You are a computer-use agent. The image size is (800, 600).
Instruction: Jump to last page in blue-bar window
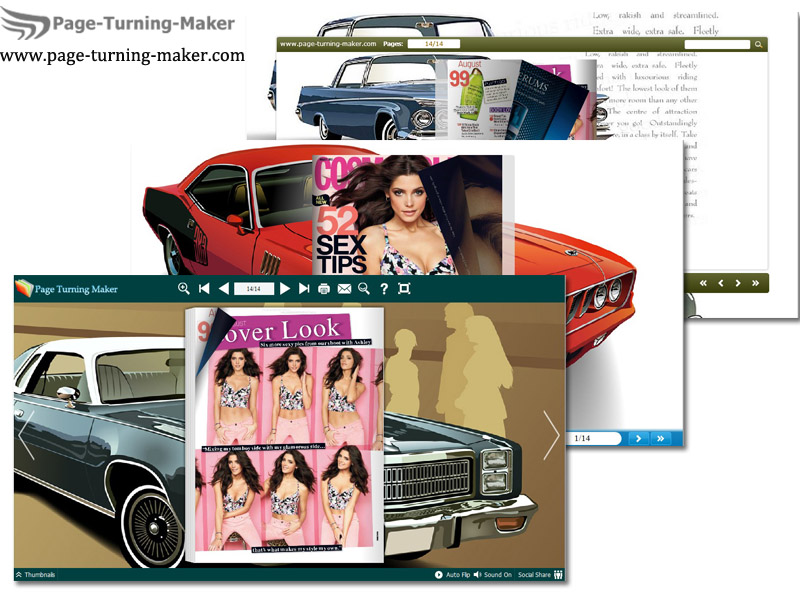661,438
